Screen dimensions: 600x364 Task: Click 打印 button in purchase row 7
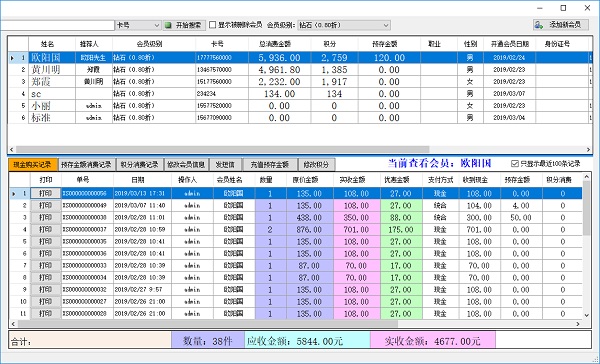coord(46,266)
